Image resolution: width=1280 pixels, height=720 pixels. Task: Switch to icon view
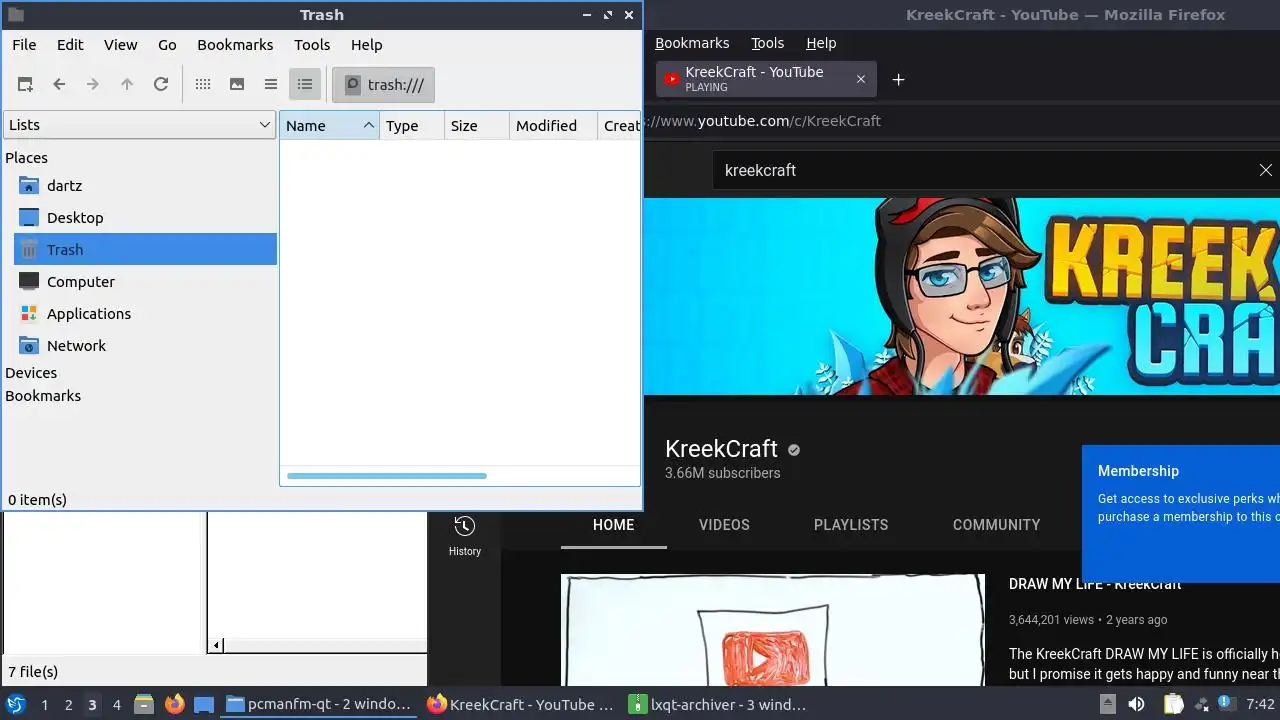203,85
